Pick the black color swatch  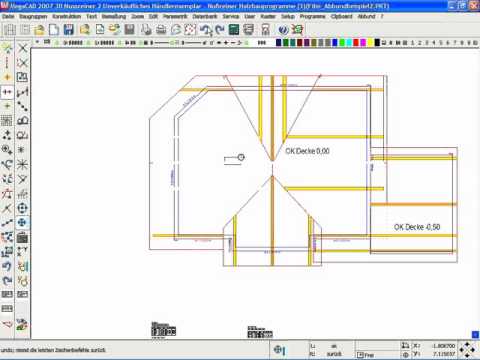coord(377,43)
